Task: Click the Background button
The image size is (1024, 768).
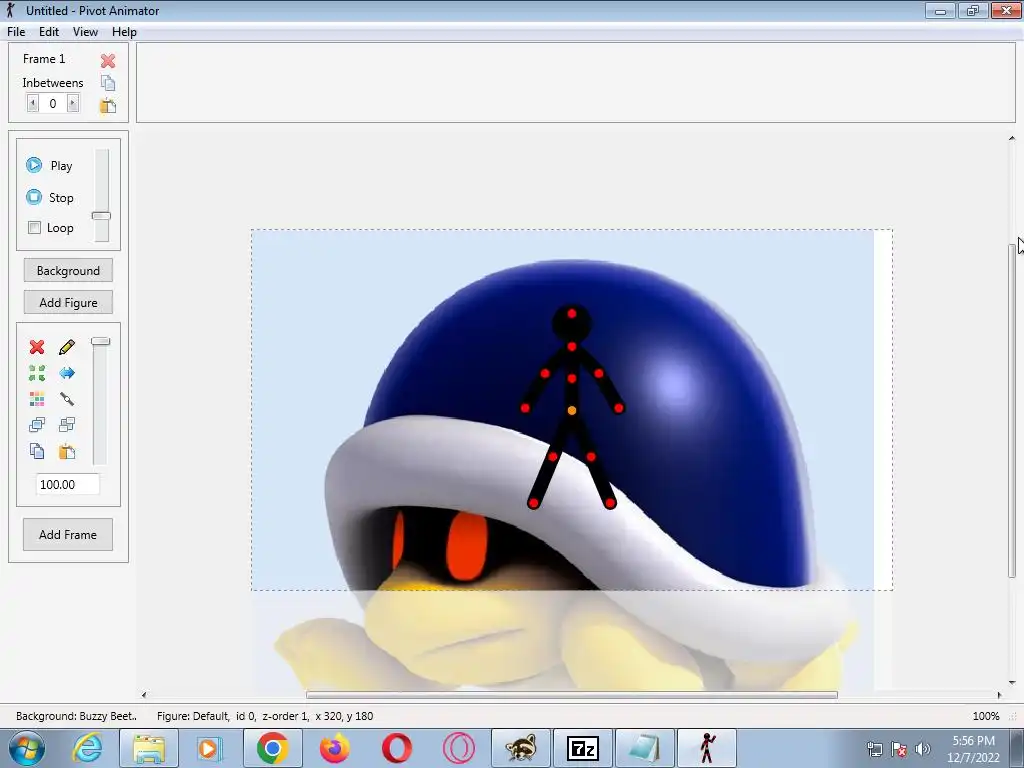Action: tap(68, 270)
